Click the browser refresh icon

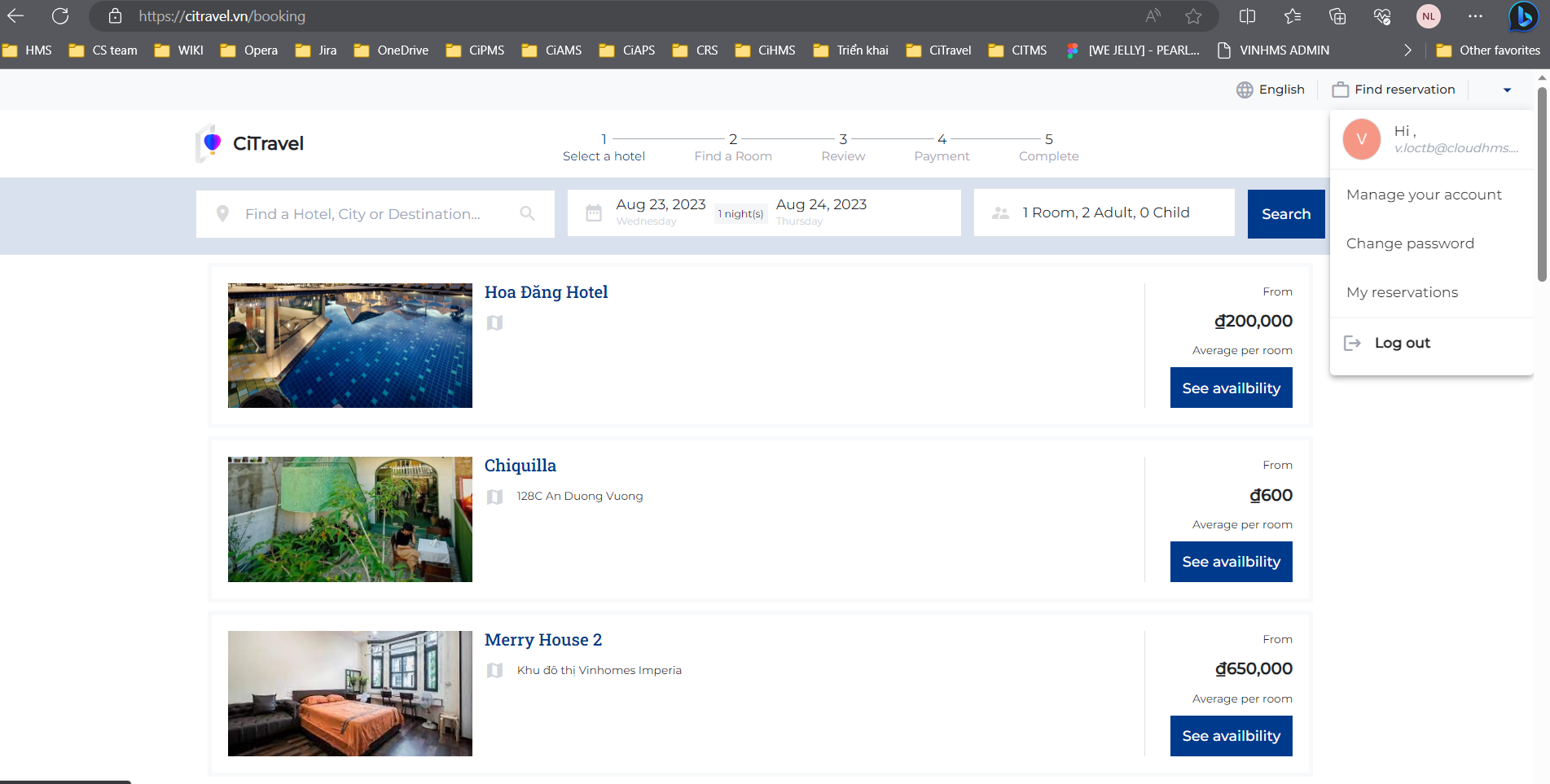coord(60,16)
